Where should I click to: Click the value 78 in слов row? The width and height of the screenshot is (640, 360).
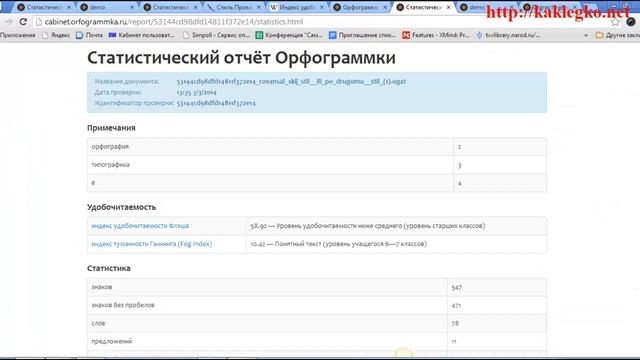tap(455, 324)
